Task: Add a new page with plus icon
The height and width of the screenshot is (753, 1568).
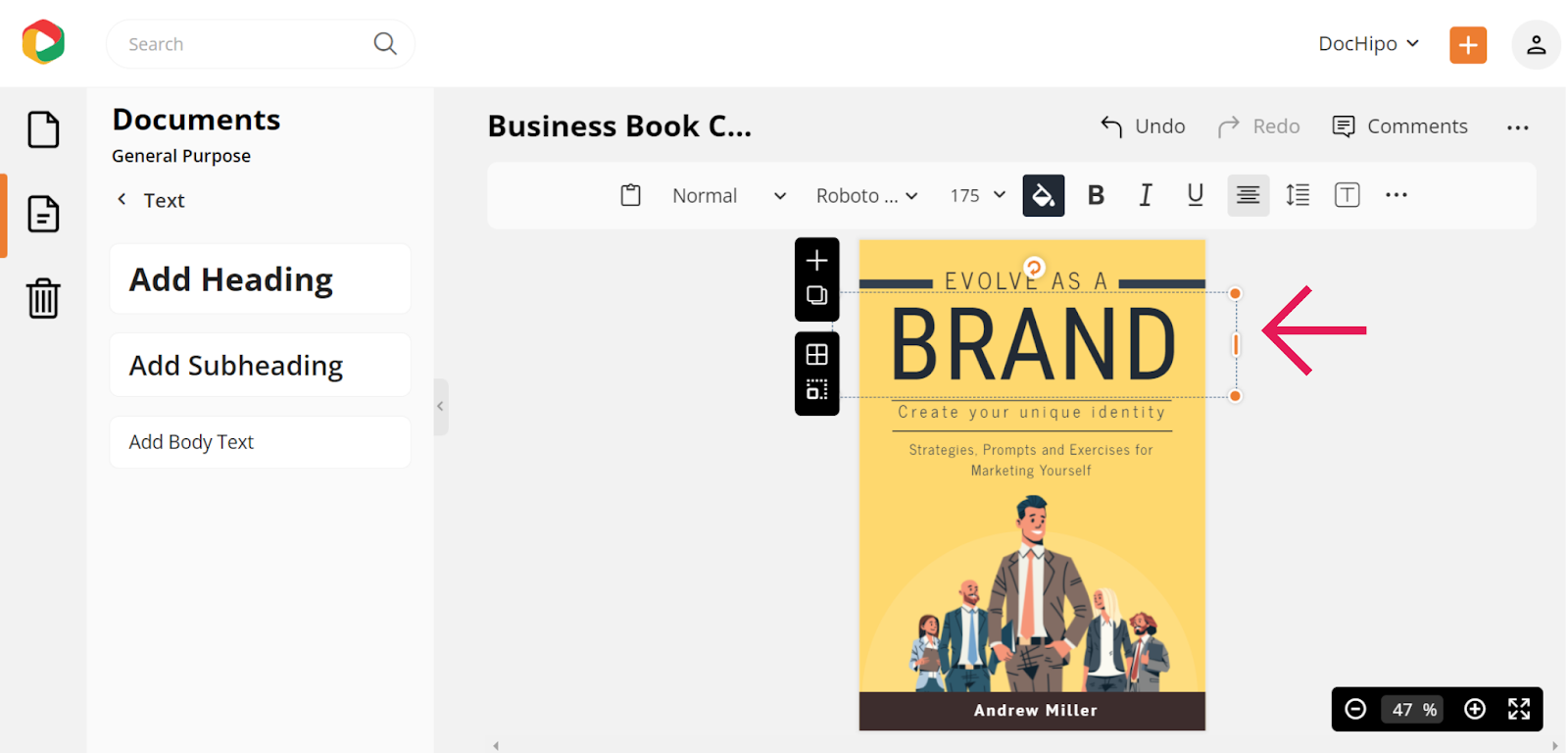Action: point(816,260)
